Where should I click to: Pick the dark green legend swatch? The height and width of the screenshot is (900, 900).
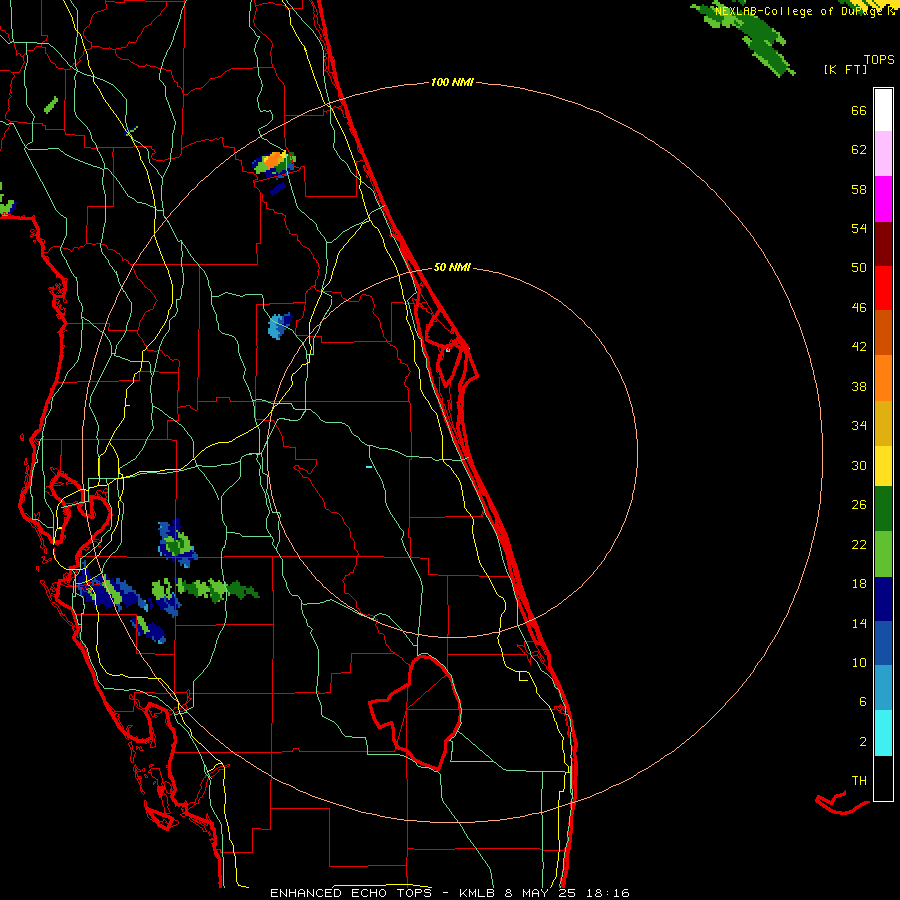883,509
